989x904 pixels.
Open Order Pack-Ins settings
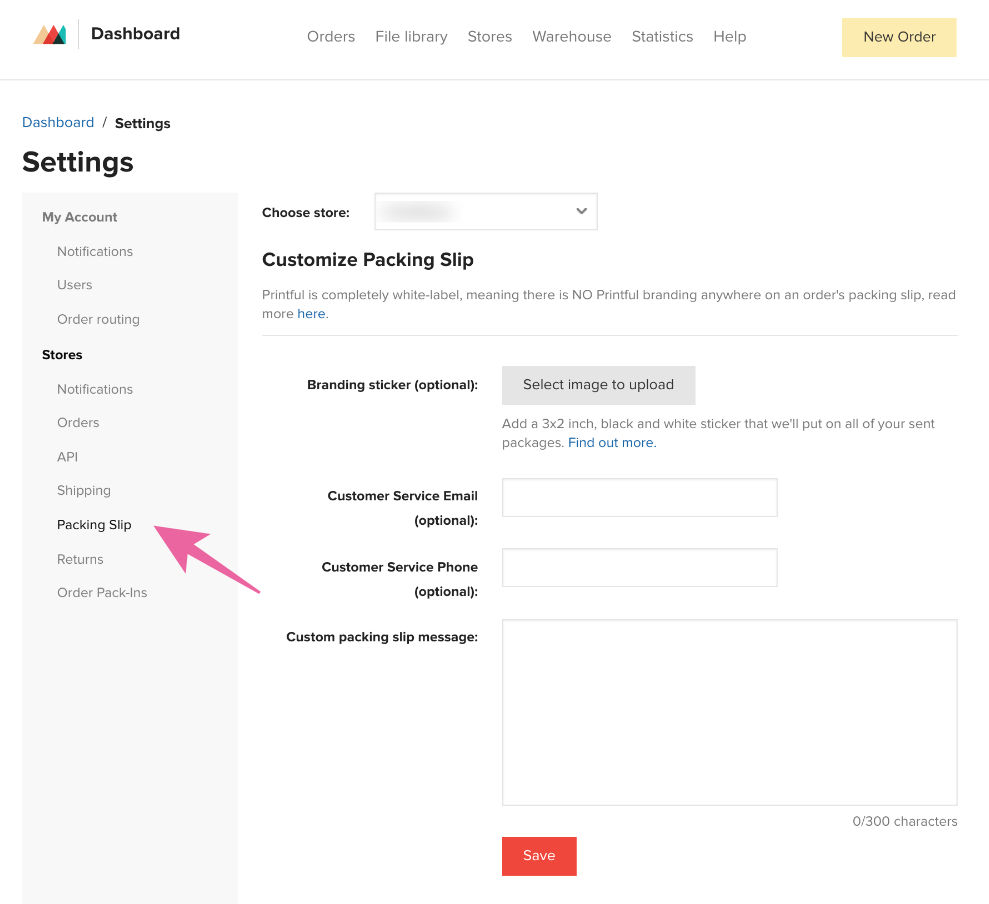click(x=102, y=593)
